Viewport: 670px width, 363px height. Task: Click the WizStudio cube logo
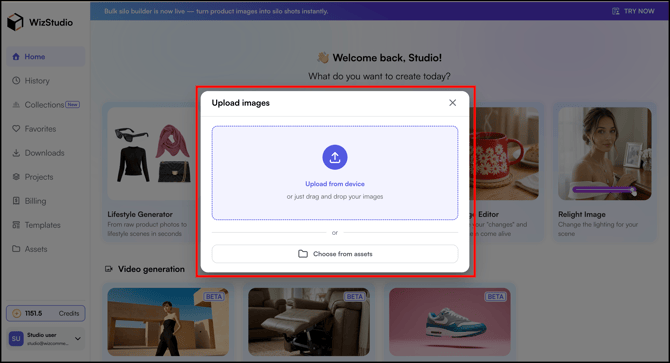[15, 22]
